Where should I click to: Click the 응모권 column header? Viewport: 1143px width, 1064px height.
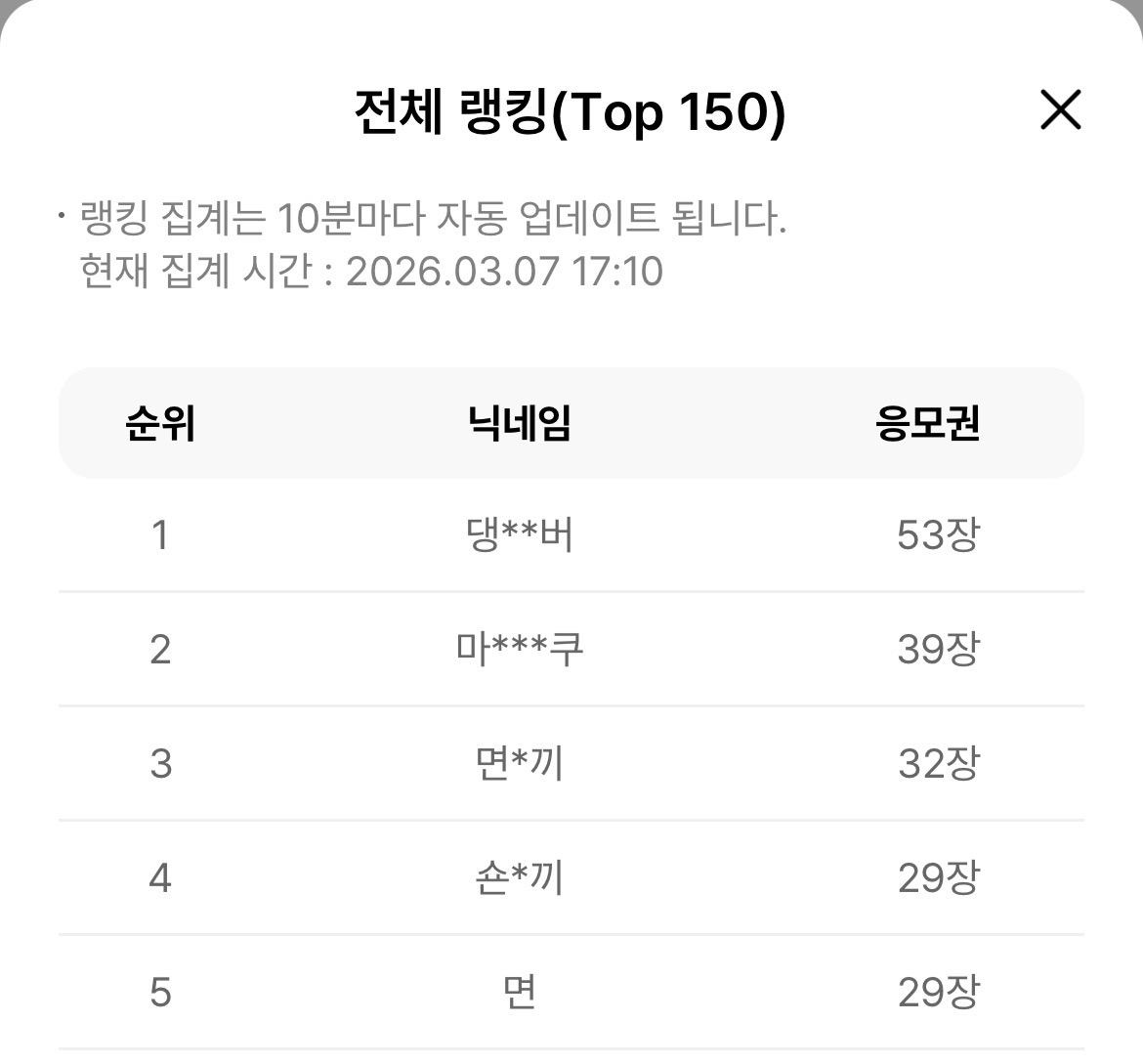pyautogui.click(x=927, y=423)
